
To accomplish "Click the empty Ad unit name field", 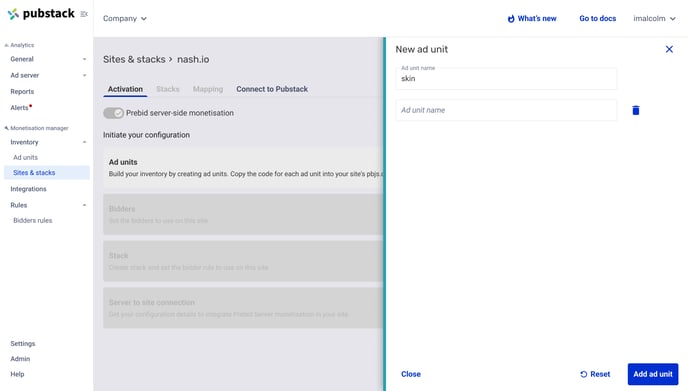I will coord(506,110).
